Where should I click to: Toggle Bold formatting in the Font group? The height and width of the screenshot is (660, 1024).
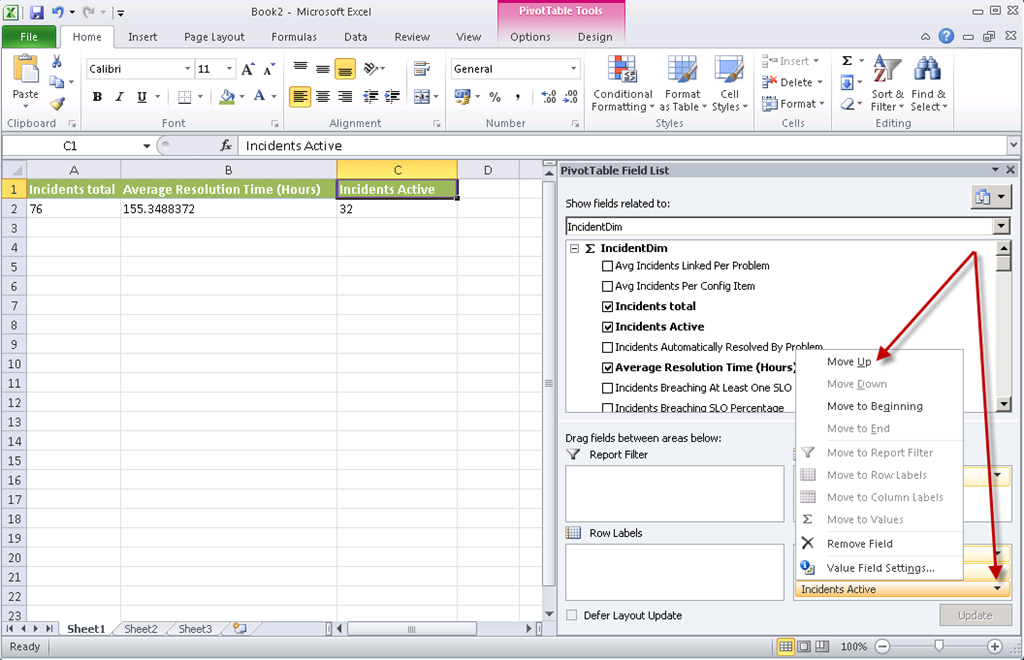click(97, 97)
